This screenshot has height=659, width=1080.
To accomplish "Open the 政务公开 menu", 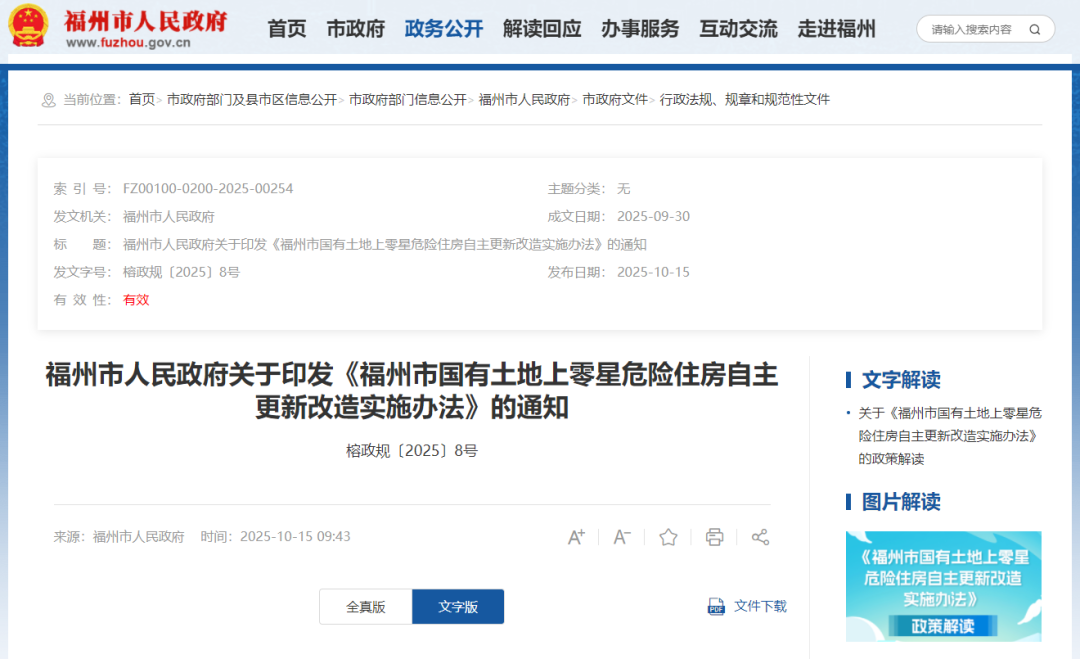I will coord(443,29).
